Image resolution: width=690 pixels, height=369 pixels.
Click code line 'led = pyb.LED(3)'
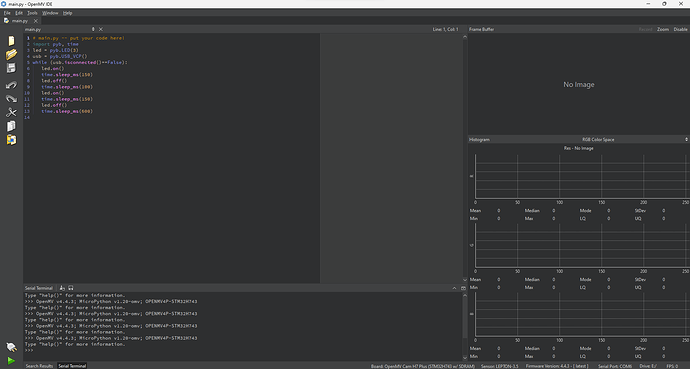pyautogui.click(x=55, y=50)
